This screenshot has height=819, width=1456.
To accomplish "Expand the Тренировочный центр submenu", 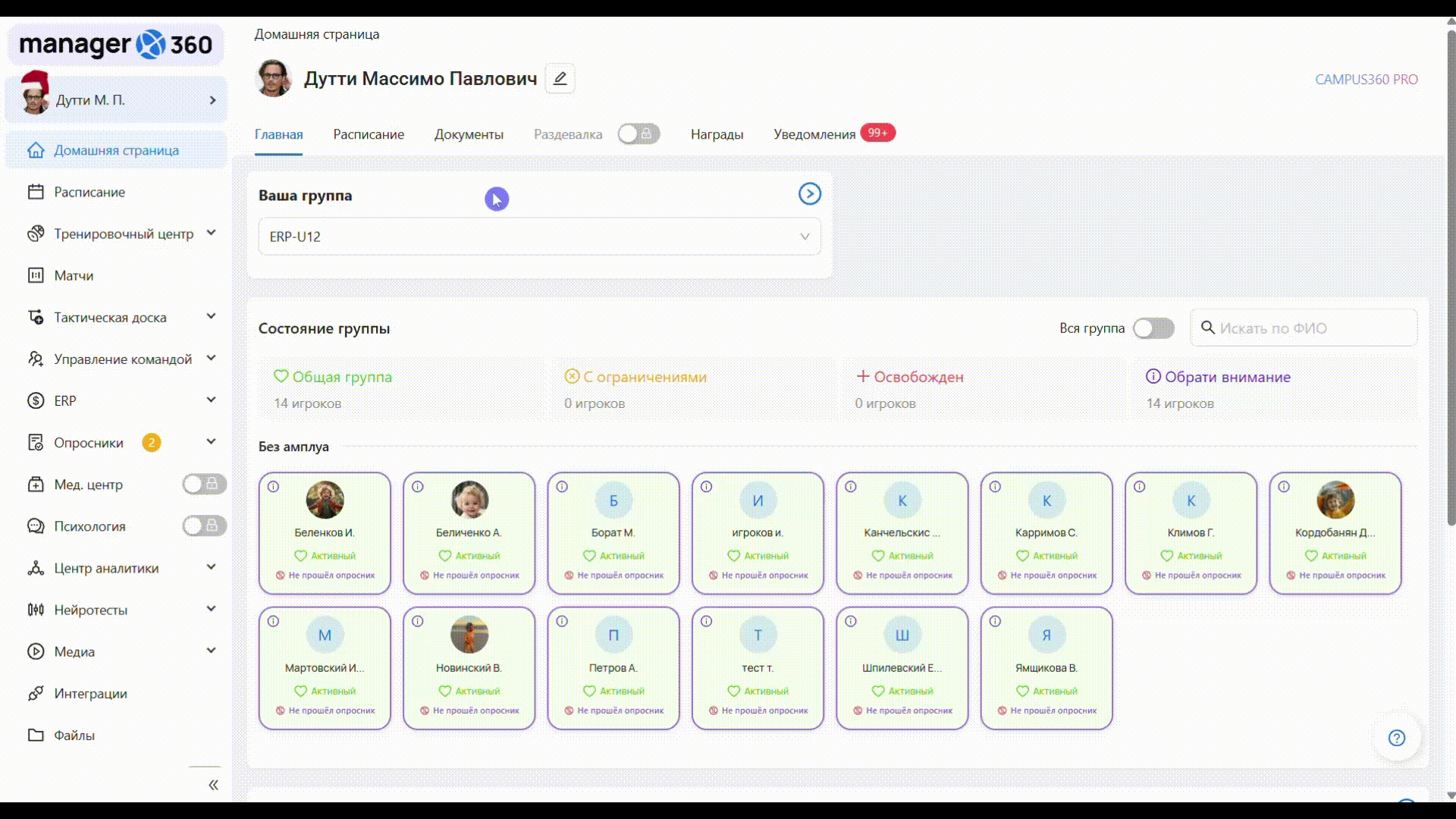I will pos(211,233).
